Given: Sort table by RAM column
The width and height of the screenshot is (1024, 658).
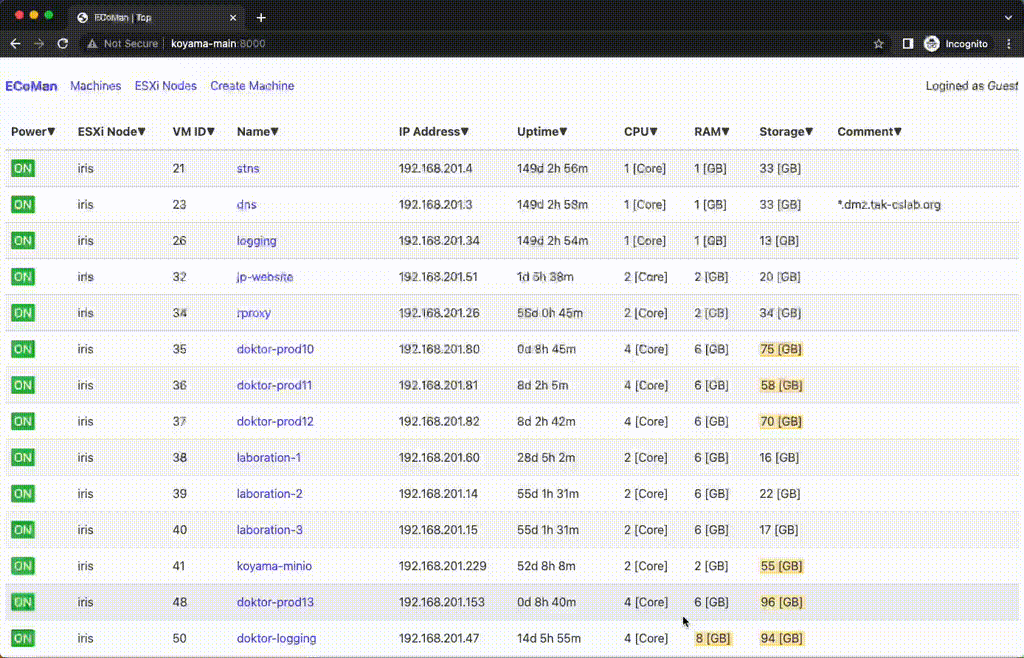Looking at the screenshot, I should pyautogui.click(x=712, y=132).
